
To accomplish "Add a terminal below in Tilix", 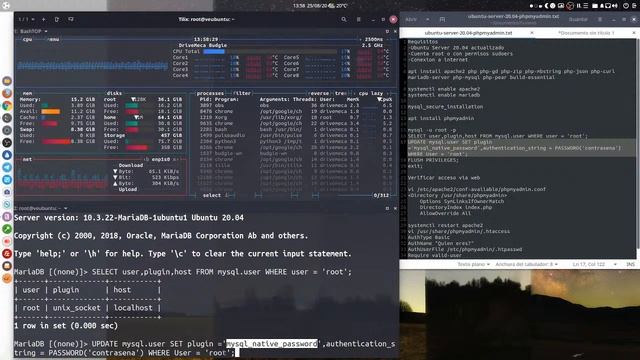I will pyautogui.click(x=71, y=19).
